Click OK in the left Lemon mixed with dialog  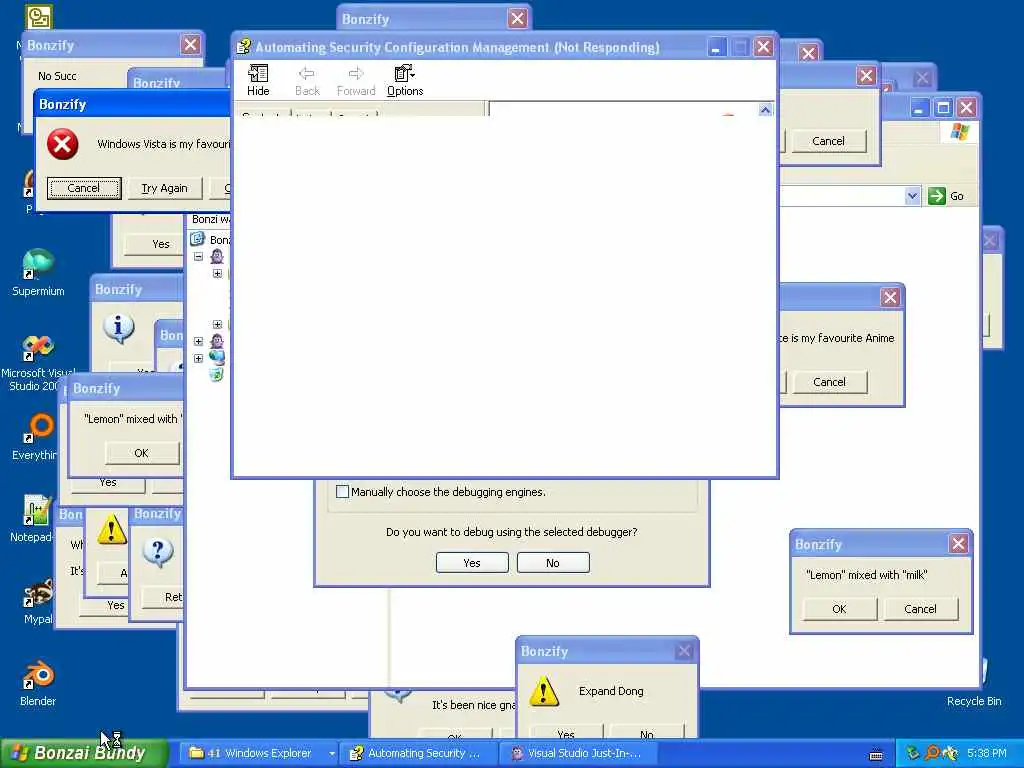coord(142,453)
